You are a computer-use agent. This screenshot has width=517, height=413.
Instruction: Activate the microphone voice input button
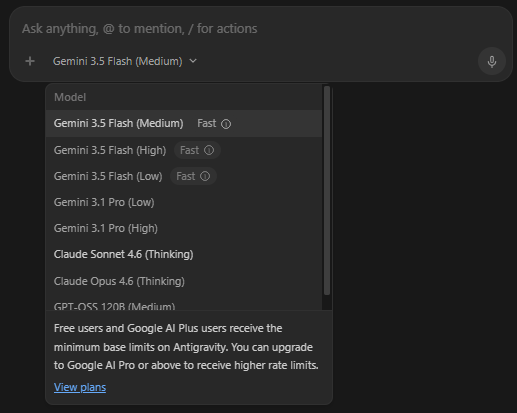(x=492, y=61)
